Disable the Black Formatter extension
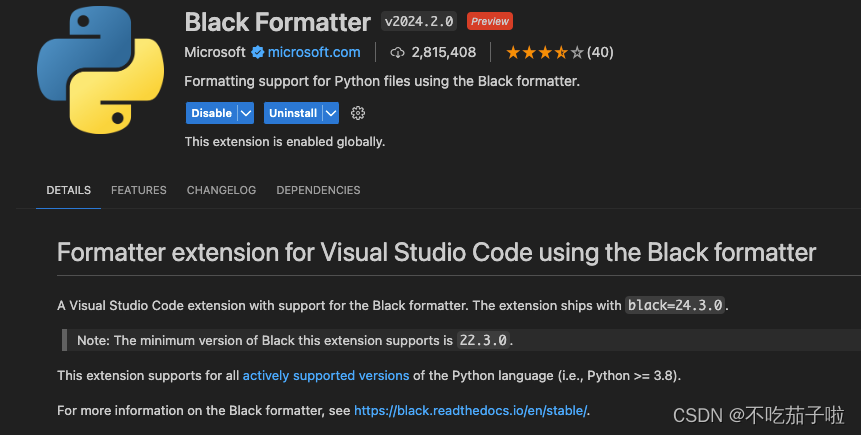 click(211, 113)
